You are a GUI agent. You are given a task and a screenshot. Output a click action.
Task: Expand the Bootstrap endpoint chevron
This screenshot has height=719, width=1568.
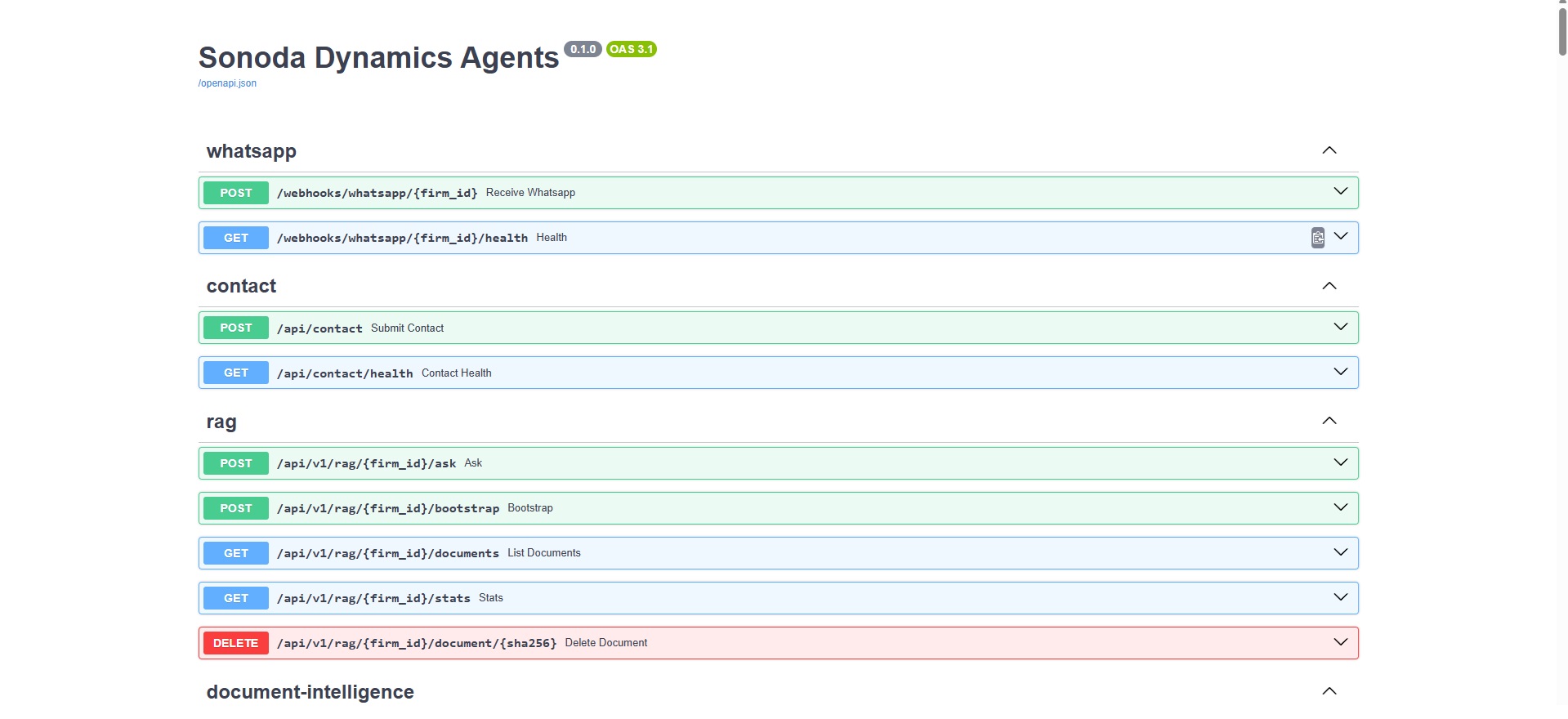pos(1341,507)
